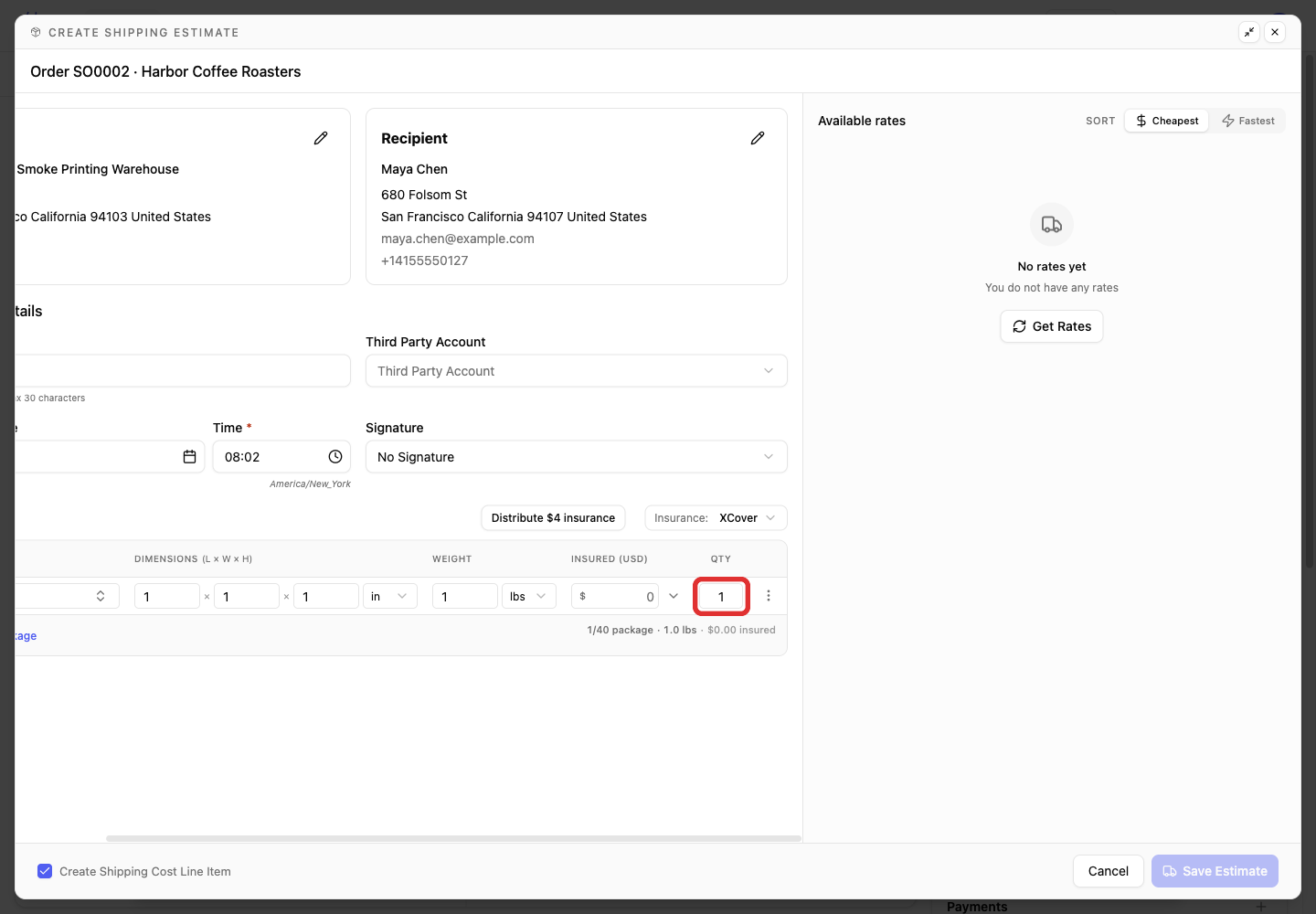The width and height of the screenshot is (1316, 914).
Task: Click the "America/New_York" timezone label
Action: tap(310, 484)
